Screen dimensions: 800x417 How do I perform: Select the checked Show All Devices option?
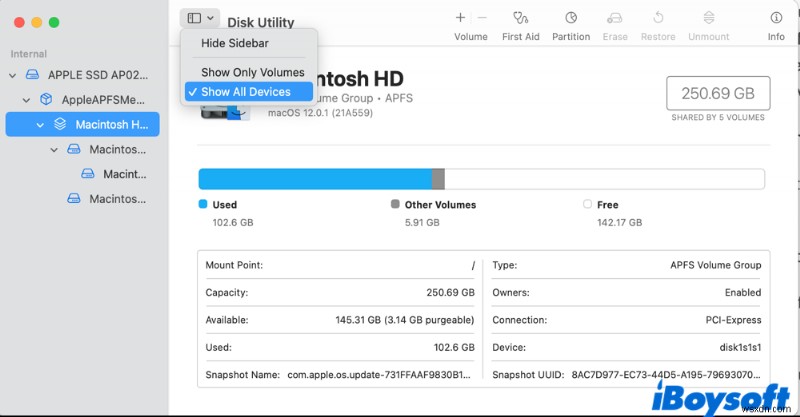click(x=248, y=92)
